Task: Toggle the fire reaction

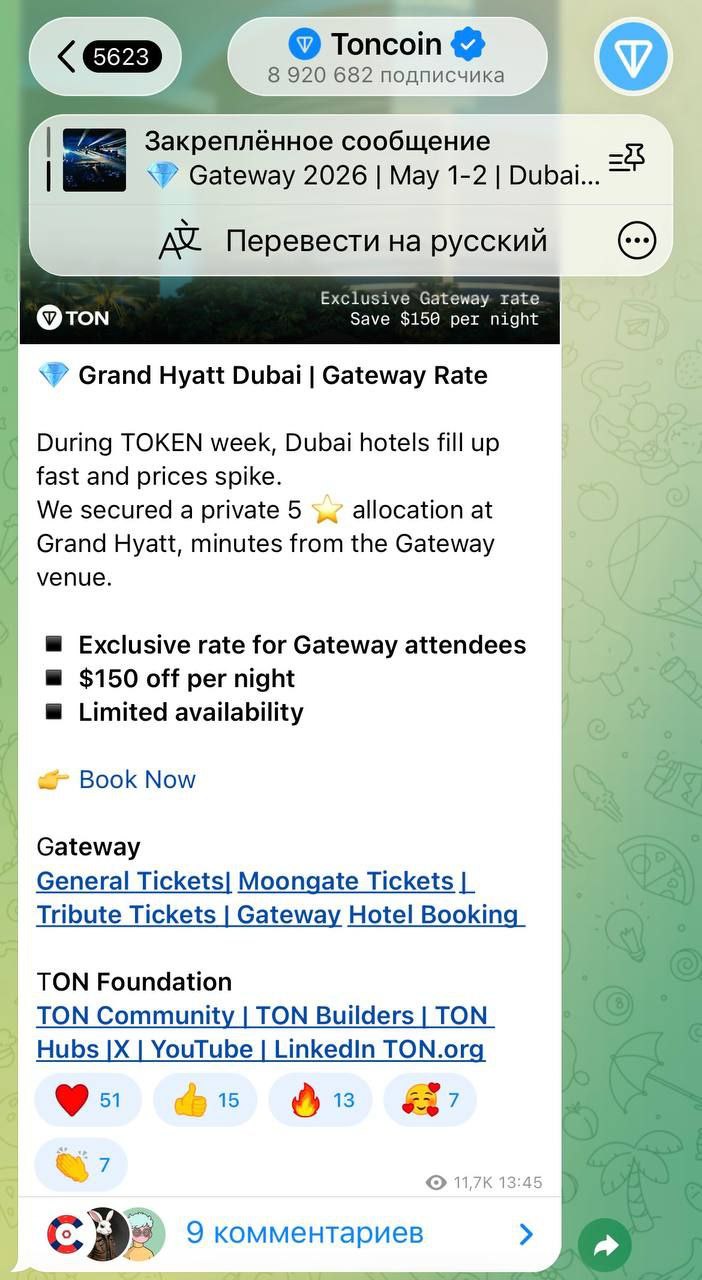Action: [320, 1100]
